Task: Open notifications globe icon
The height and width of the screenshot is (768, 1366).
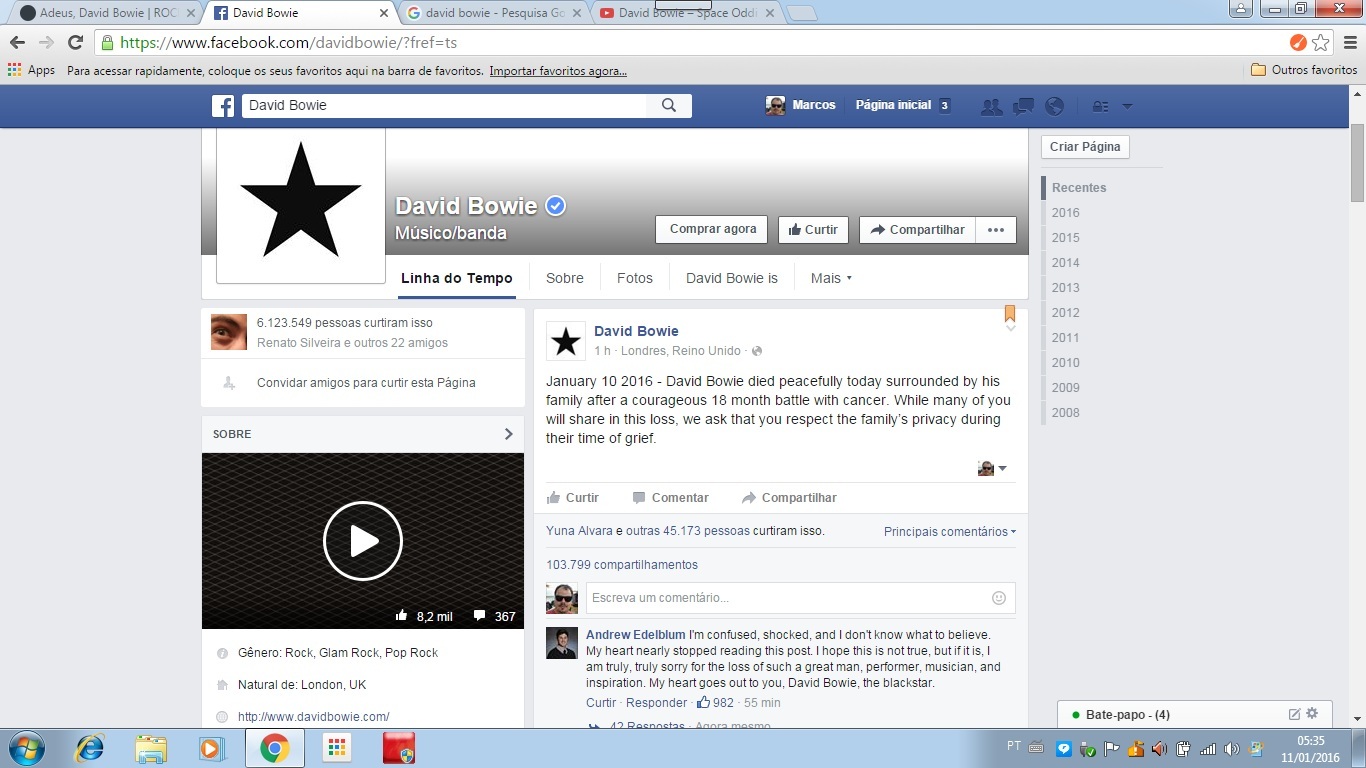Action: [x=1054, y=106]
